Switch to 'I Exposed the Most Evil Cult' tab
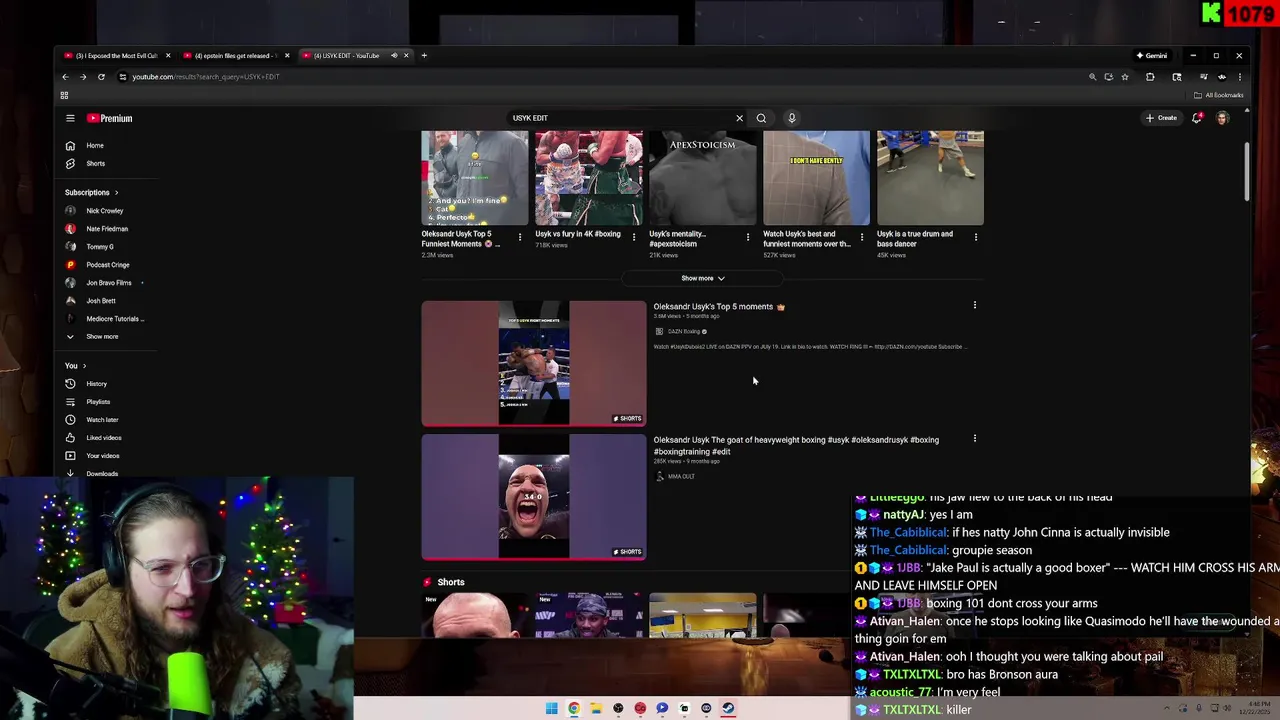Image resolution: width=1280 pixels, height=720 pixels. (x=116, y=56)
